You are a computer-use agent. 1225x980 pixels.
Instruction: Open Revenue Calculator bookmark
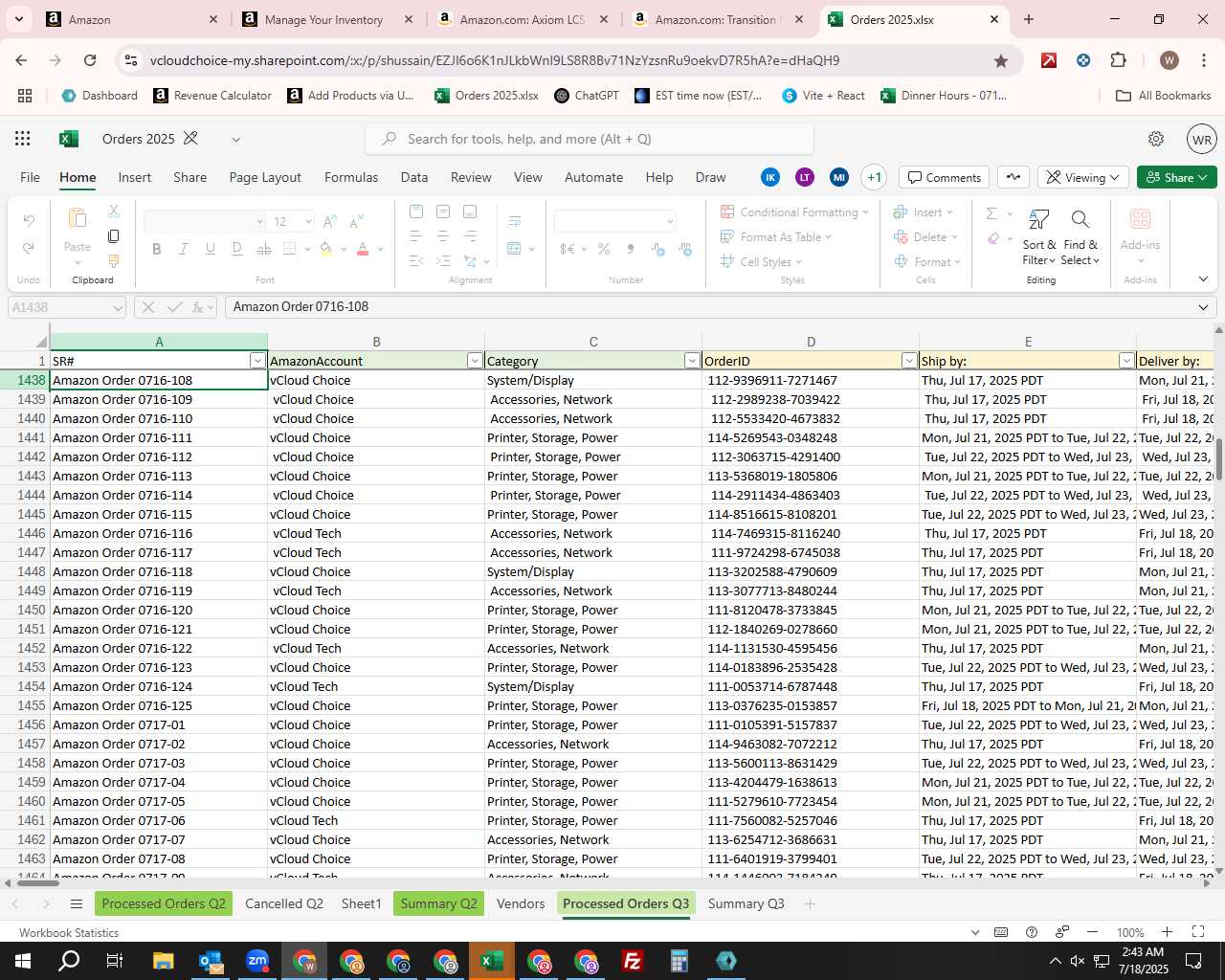coord(212,96)
